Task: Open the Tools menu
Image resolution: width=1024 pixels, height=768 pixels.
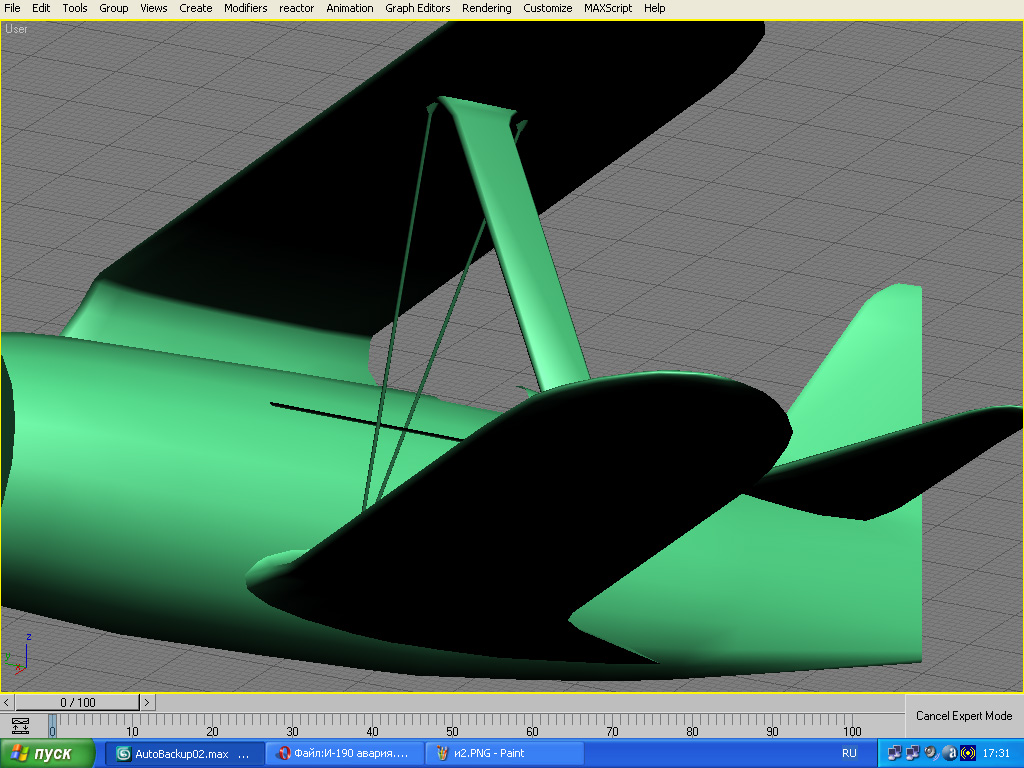Action: (x=74, y=8)
